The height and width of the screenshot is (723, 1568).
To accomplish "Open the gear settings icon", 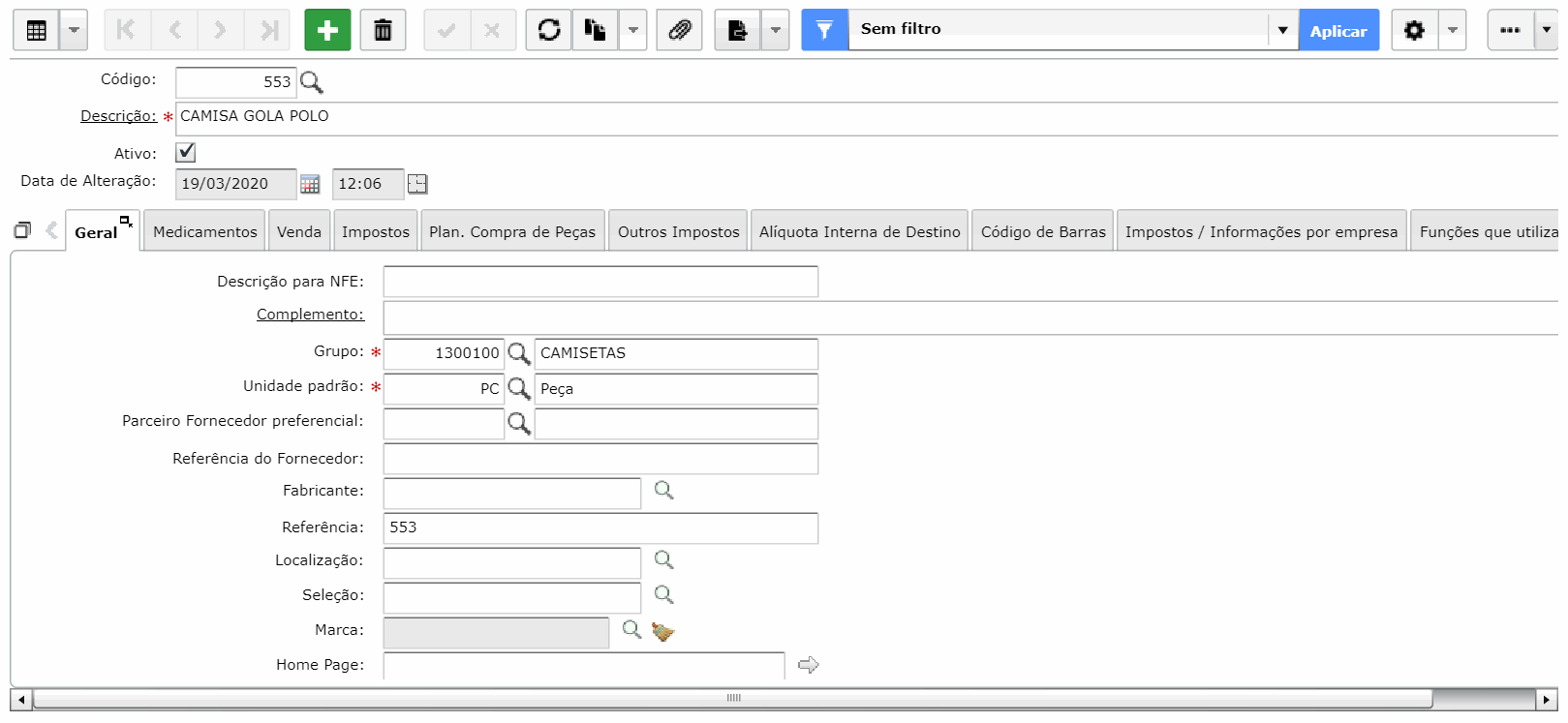I will [1414, 30].
